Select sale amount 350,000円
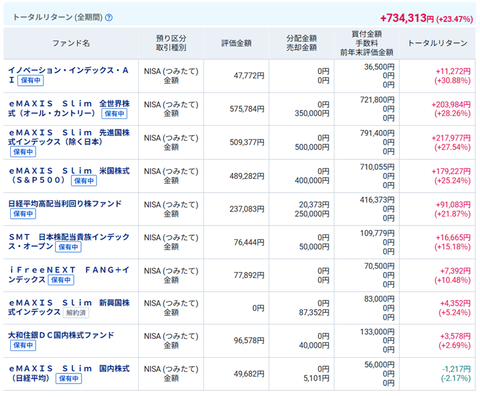The width and height of the screenshot is (480, 397). (x=312, y=114)
